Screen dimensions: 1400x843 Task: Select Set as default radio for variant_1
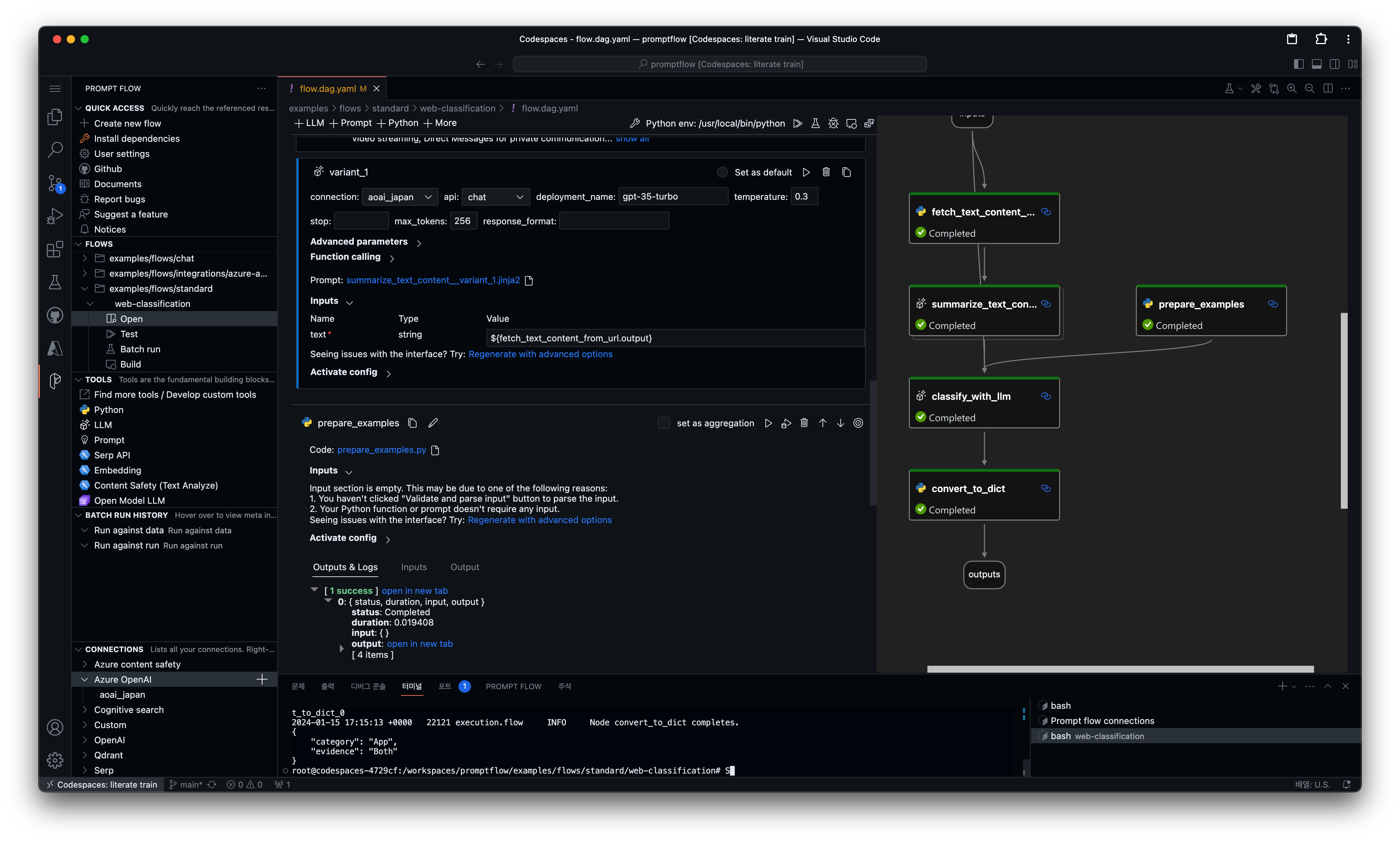pos(722,172)
